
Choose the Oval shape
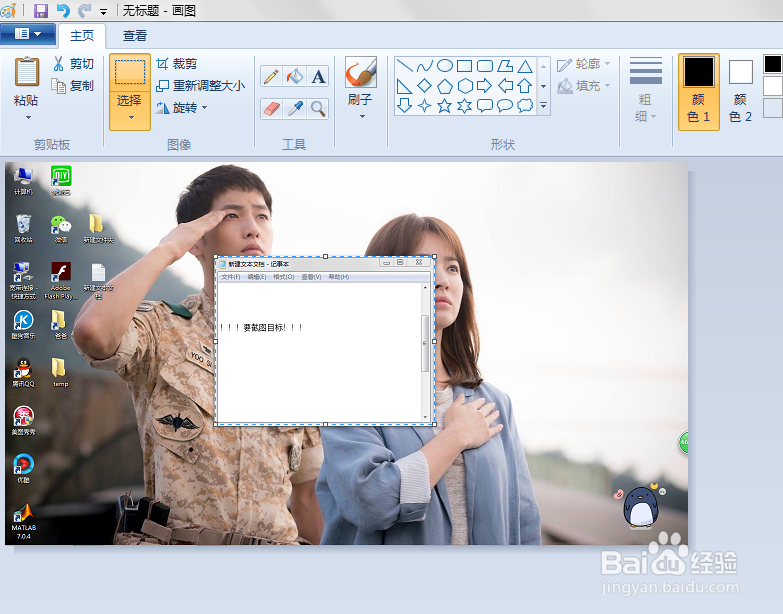(x=444, y=66)
